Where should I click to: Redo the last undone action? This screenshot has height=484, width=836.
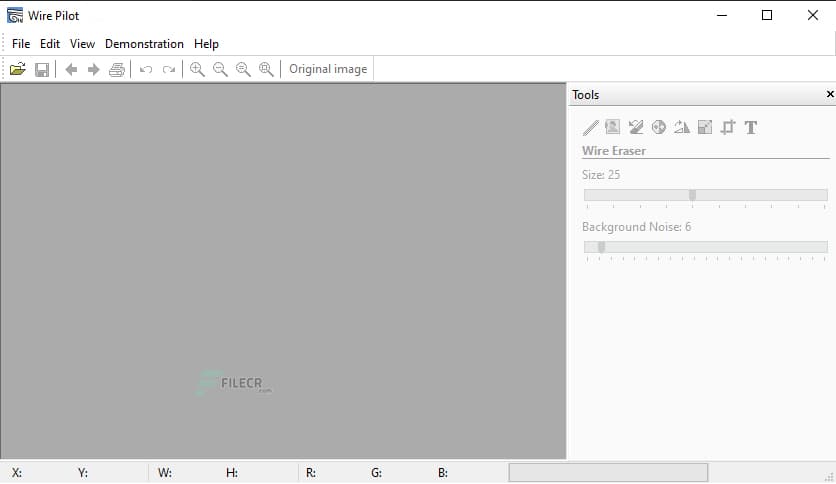click(168, 69)
